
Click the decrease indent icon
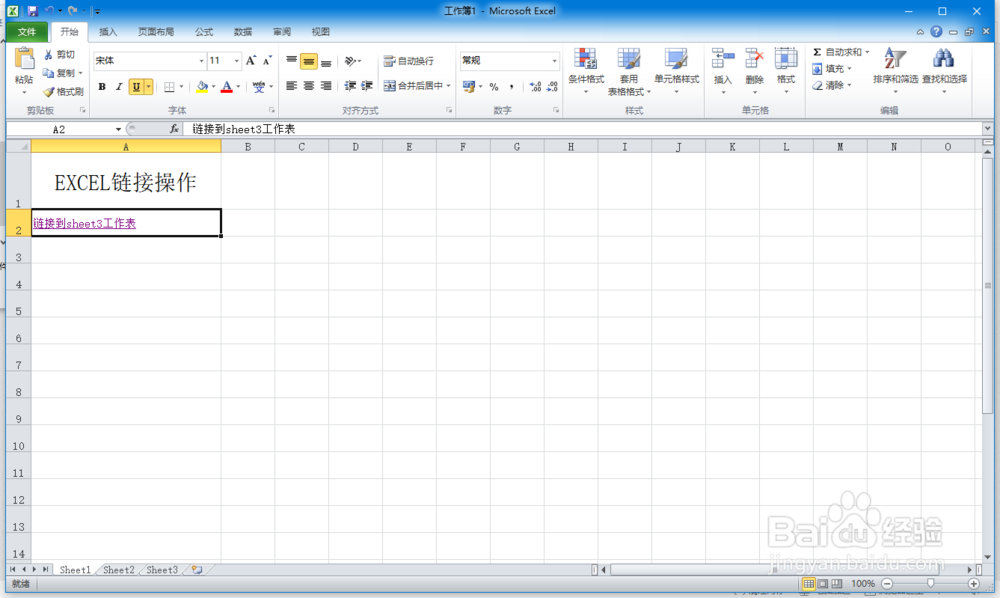350,85
